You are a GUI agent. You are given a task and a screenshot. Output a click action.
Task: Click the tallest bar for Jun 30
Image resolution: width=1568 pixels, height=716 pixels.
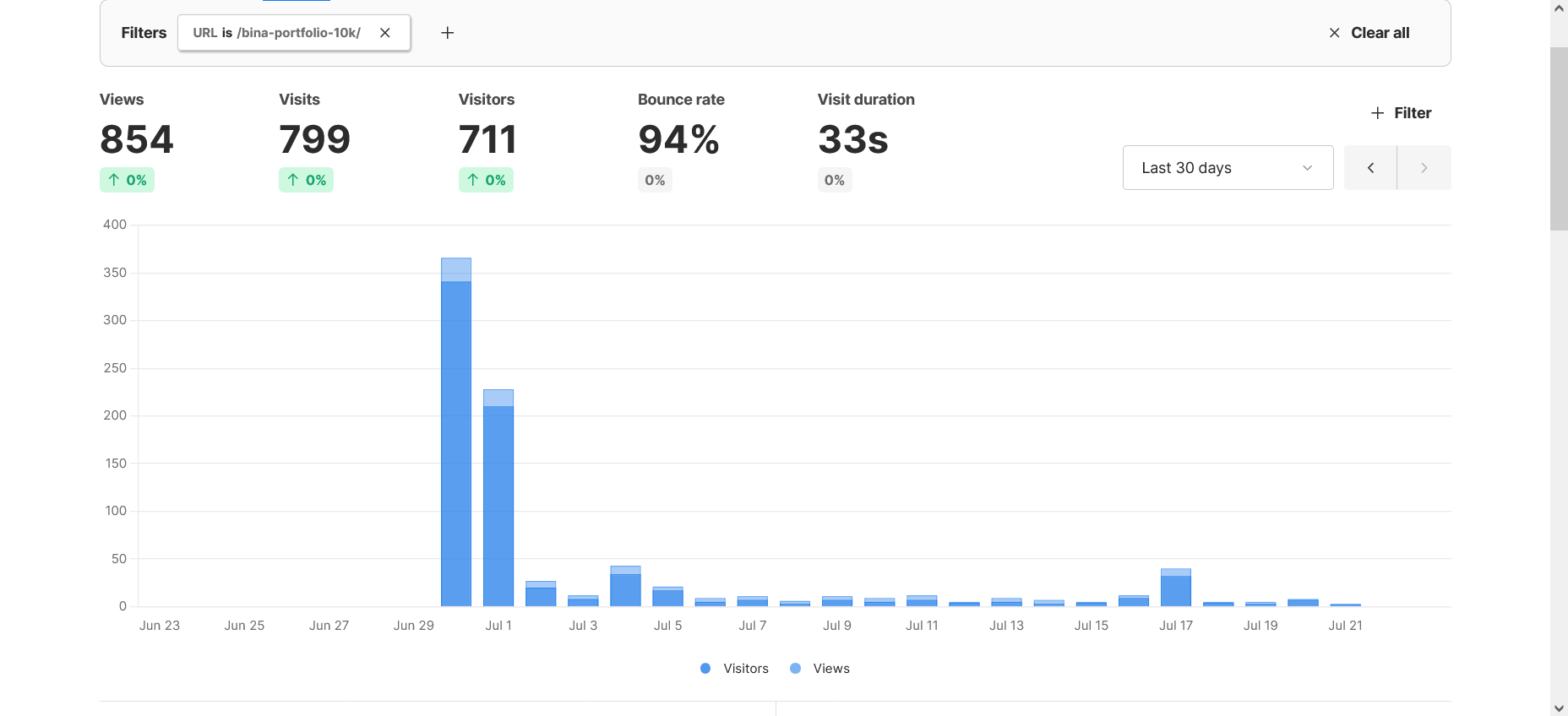coord(456,432)
